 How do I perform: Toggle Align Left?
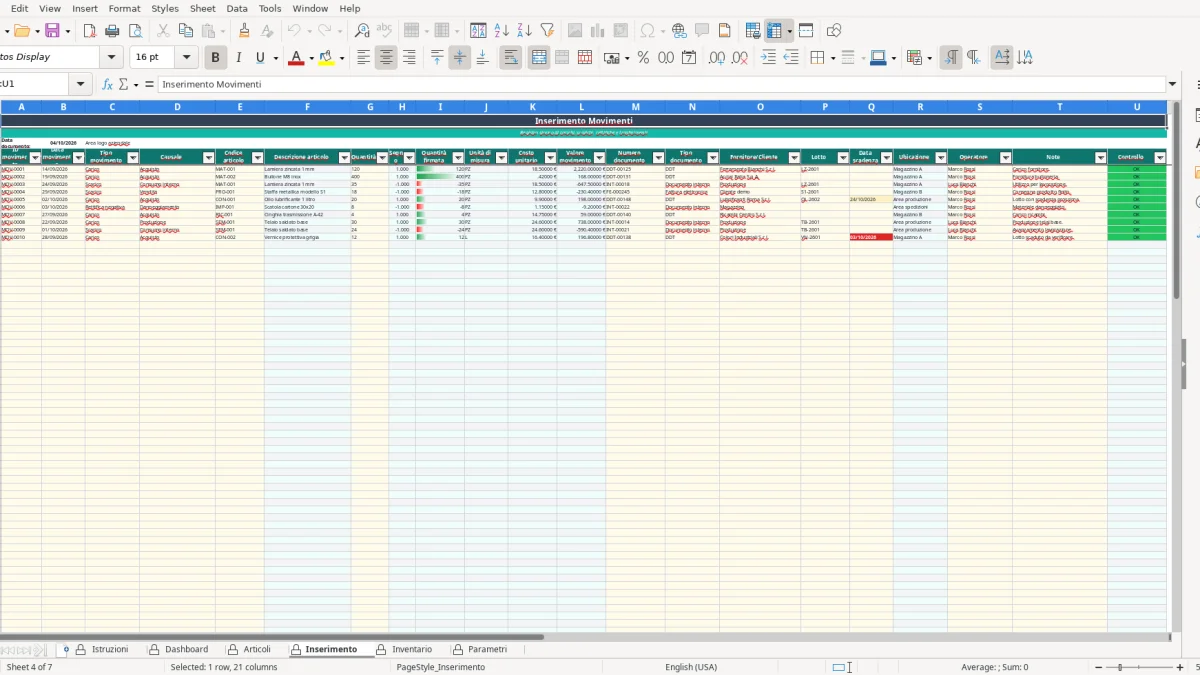point(363,58)
